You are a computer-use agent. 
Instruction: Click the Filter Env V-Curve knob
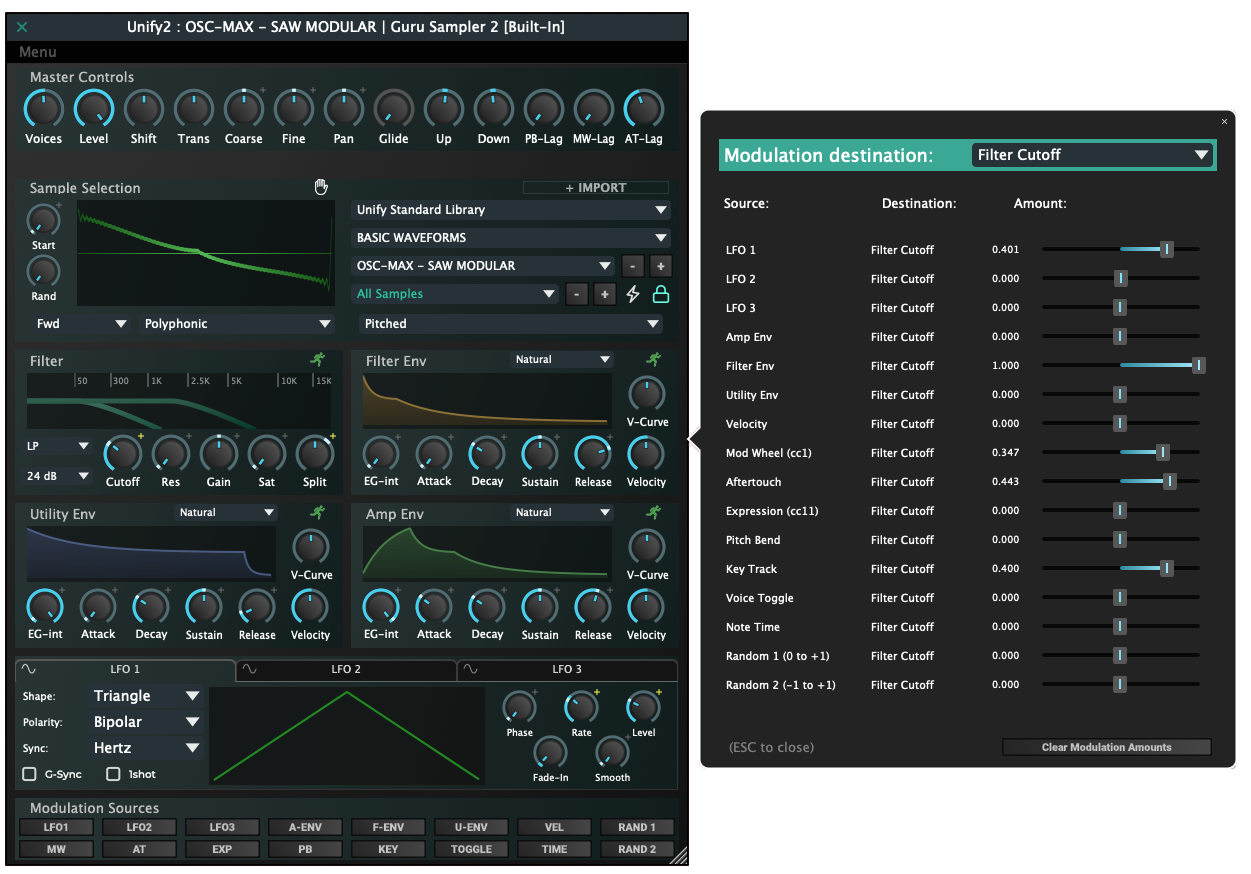click(647, 394)
